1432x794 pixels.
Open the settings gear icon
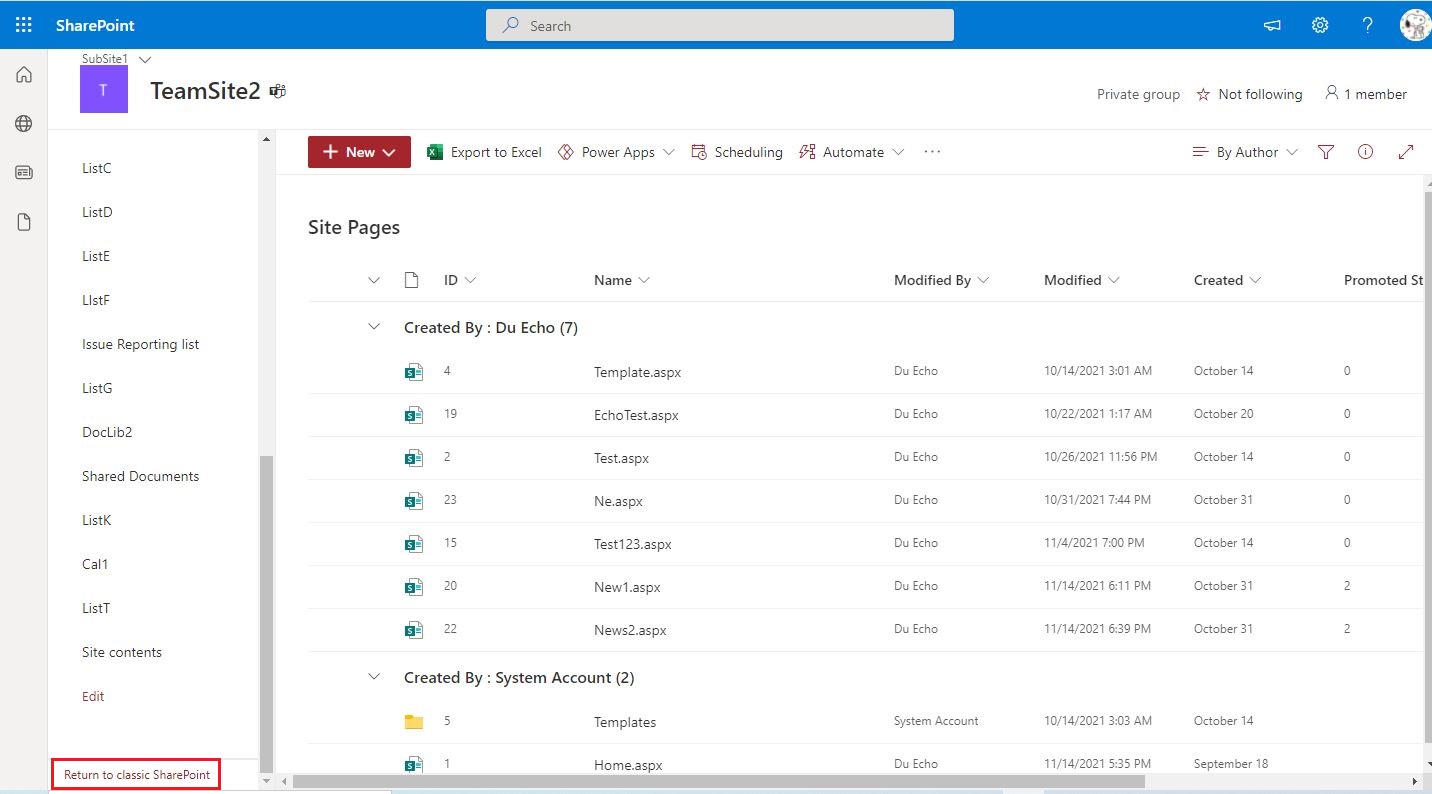tap(1320, 25)
